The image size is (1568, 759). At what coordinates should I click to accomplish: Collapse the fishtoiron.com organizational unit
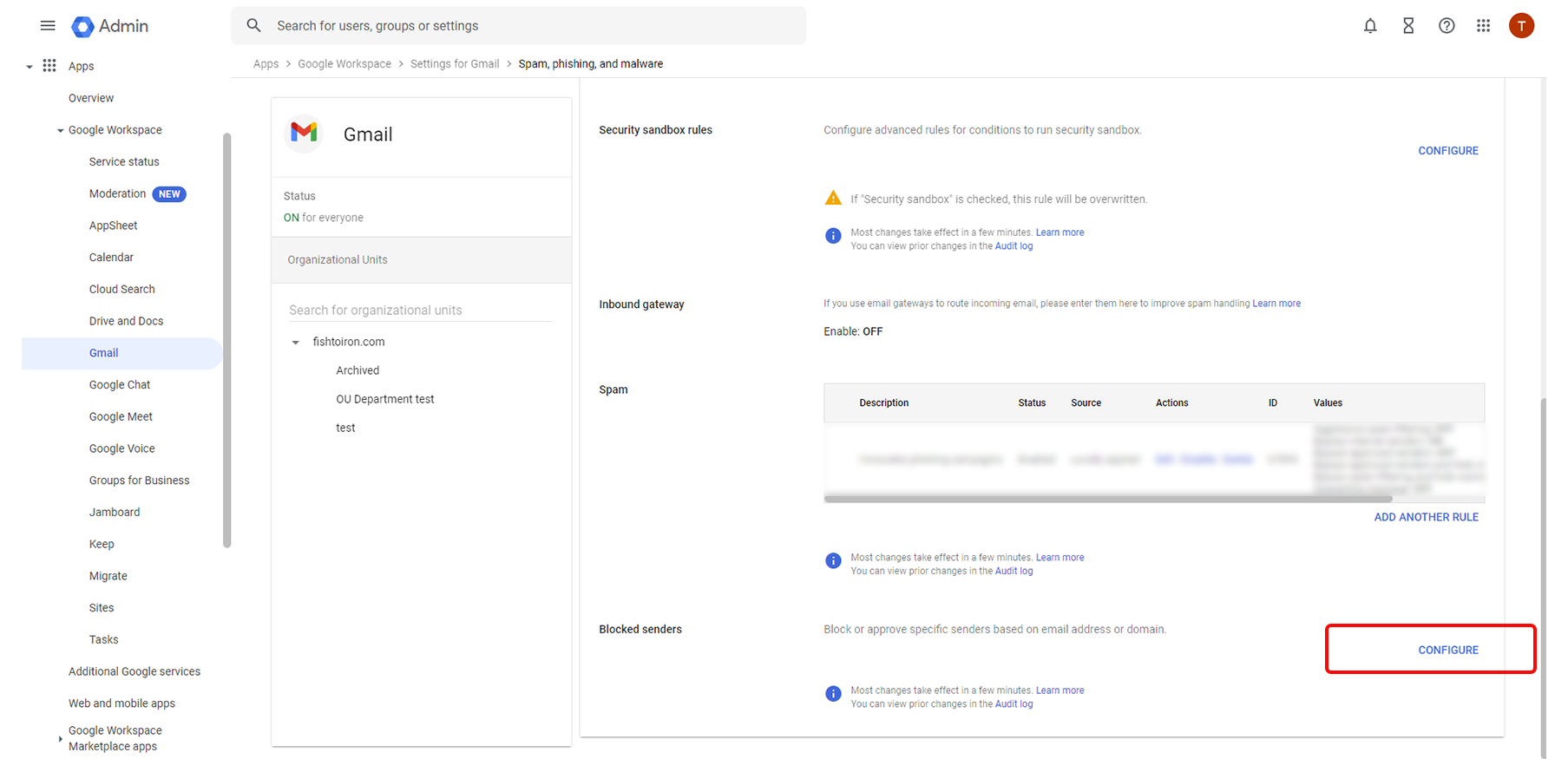point(295,343)
